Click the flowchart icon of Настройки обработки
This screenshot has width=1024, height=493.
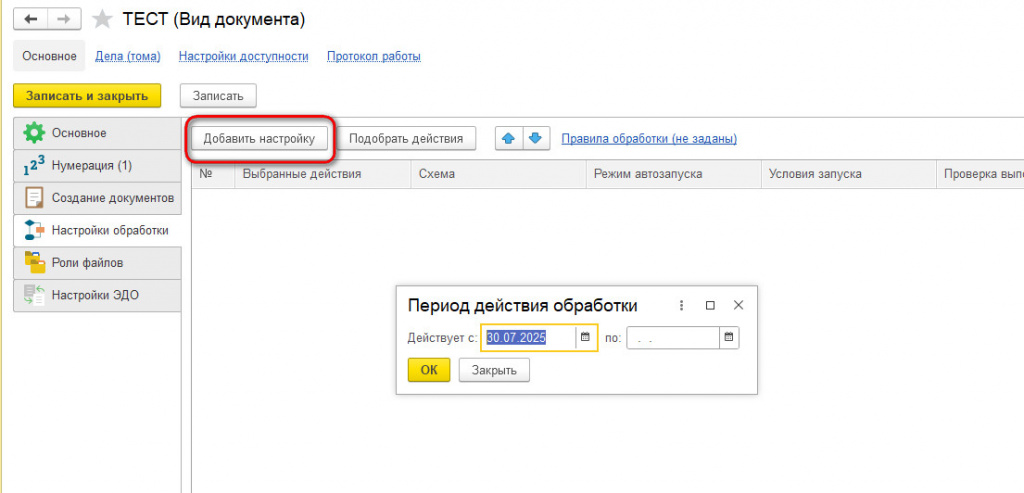34,231
